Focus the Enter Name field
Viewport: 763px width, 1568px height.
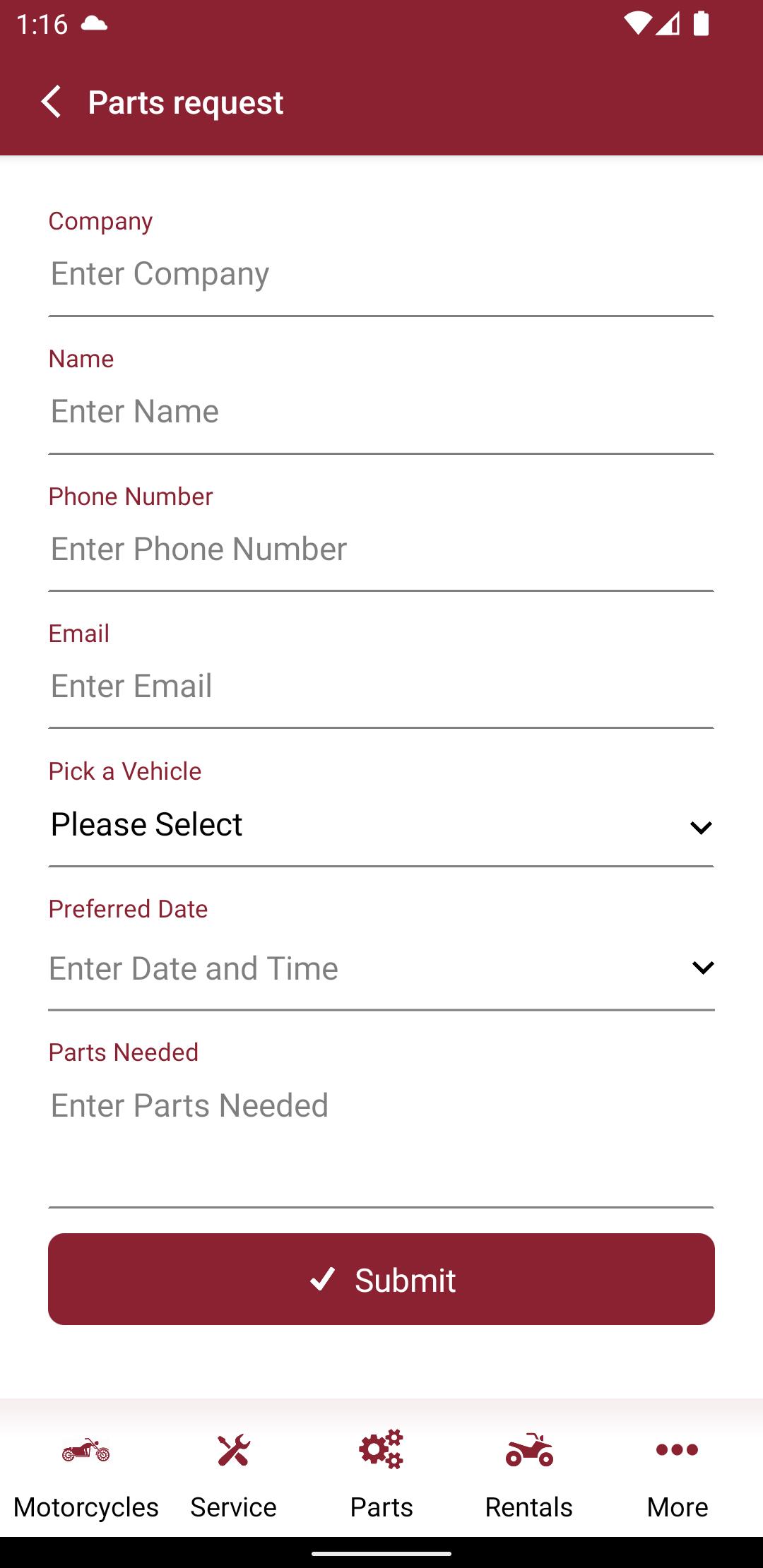[381, 412]
